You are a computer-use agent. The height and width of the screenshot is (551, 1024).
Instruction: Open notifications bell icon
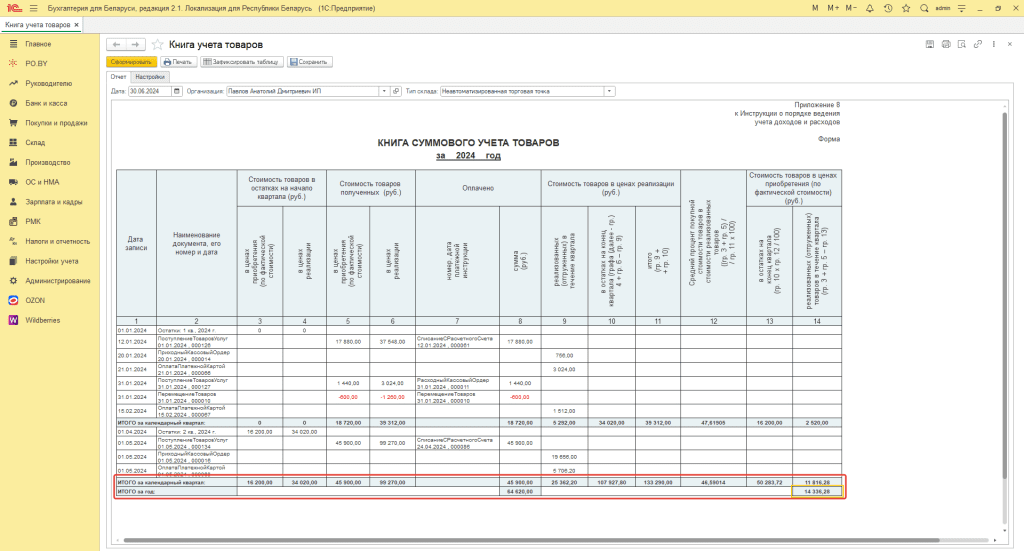[869, 8]
